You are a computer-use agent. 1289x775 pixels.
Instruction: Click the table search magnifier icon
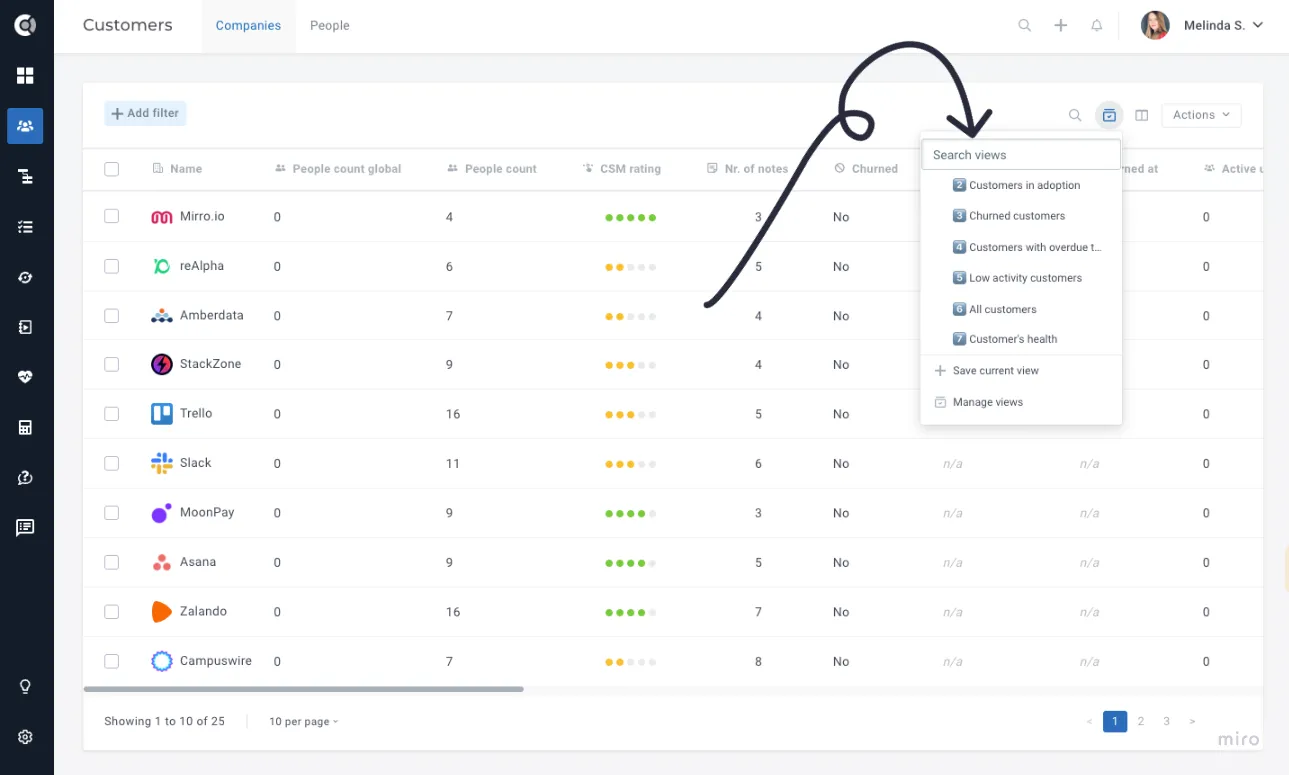pyautogui.click(x=1075, y=115)
